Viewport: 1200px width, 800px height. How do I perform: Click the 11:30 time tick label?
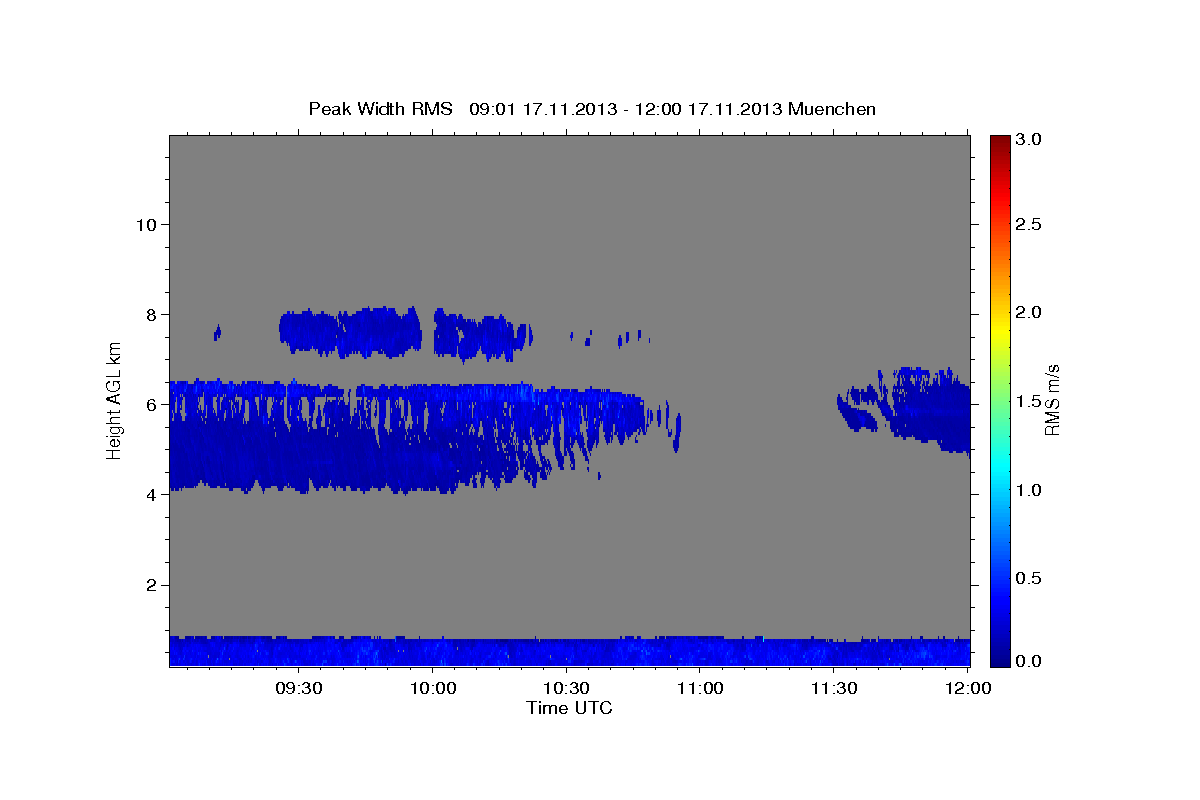(833, 688)
